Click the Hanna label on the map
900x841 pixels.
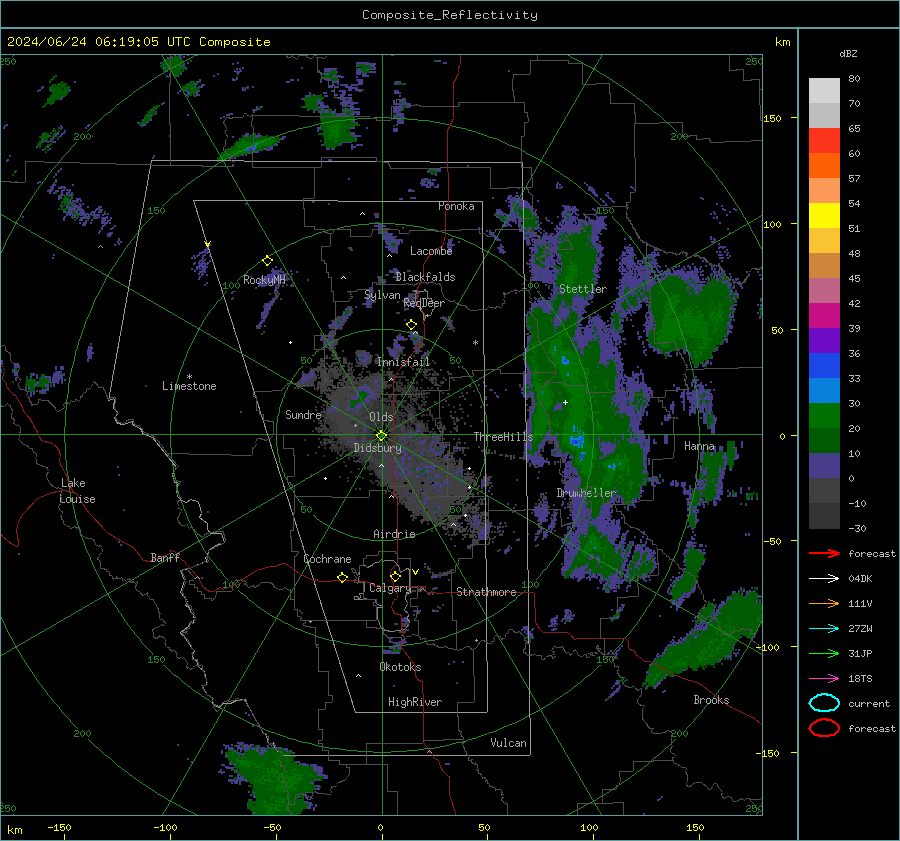[699, 446]
